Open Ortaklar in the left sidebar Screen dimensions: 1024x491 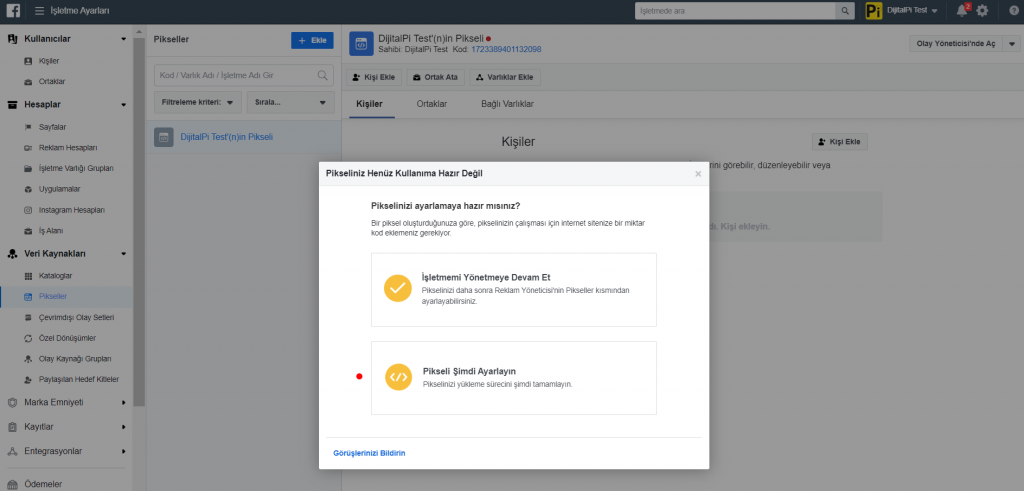coord(52,82)
